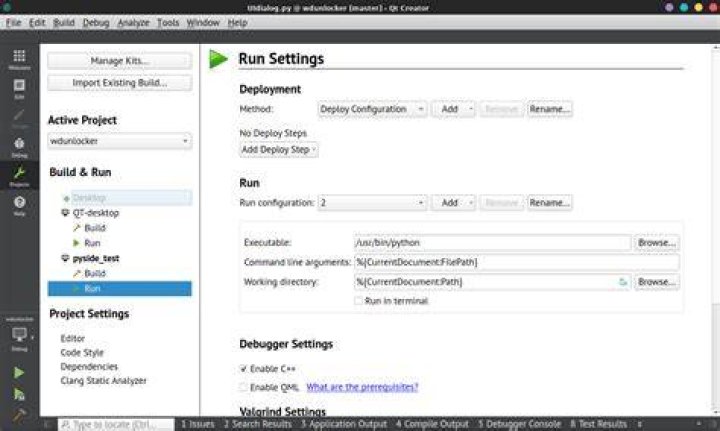Open the Analyze menu
The image size is (720, 431).
tap(133, 22)
